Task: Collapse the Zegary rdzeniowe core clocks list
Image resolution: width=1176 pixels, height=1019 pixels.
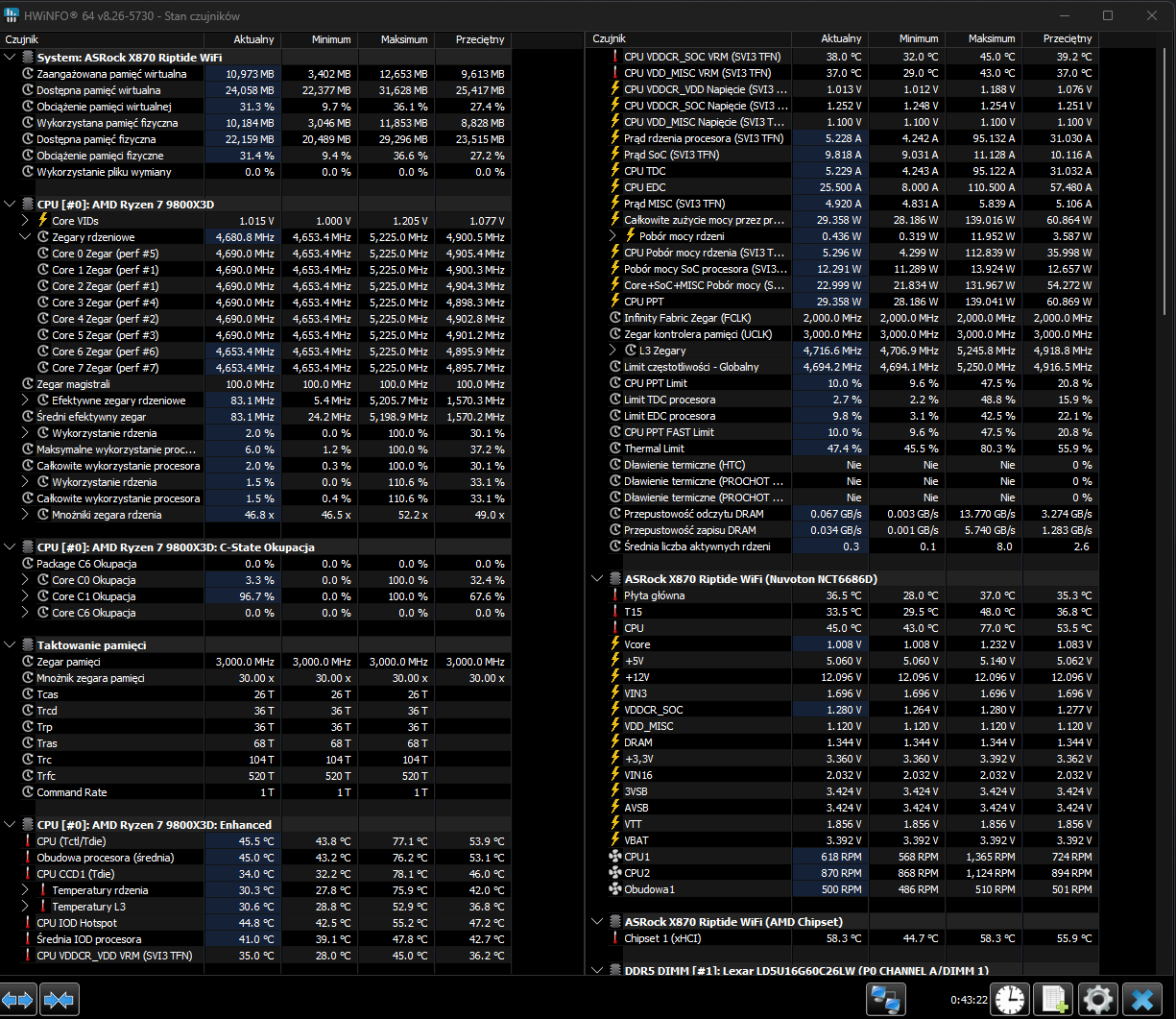Action: click(26, 237)
